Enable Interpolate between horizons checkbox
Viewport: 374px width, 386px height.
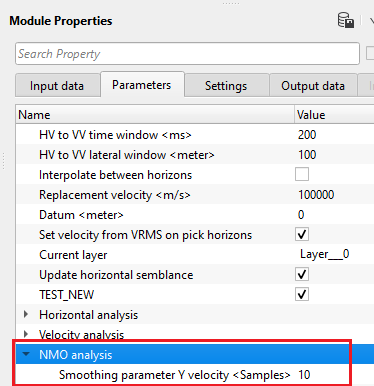[302, 174]
